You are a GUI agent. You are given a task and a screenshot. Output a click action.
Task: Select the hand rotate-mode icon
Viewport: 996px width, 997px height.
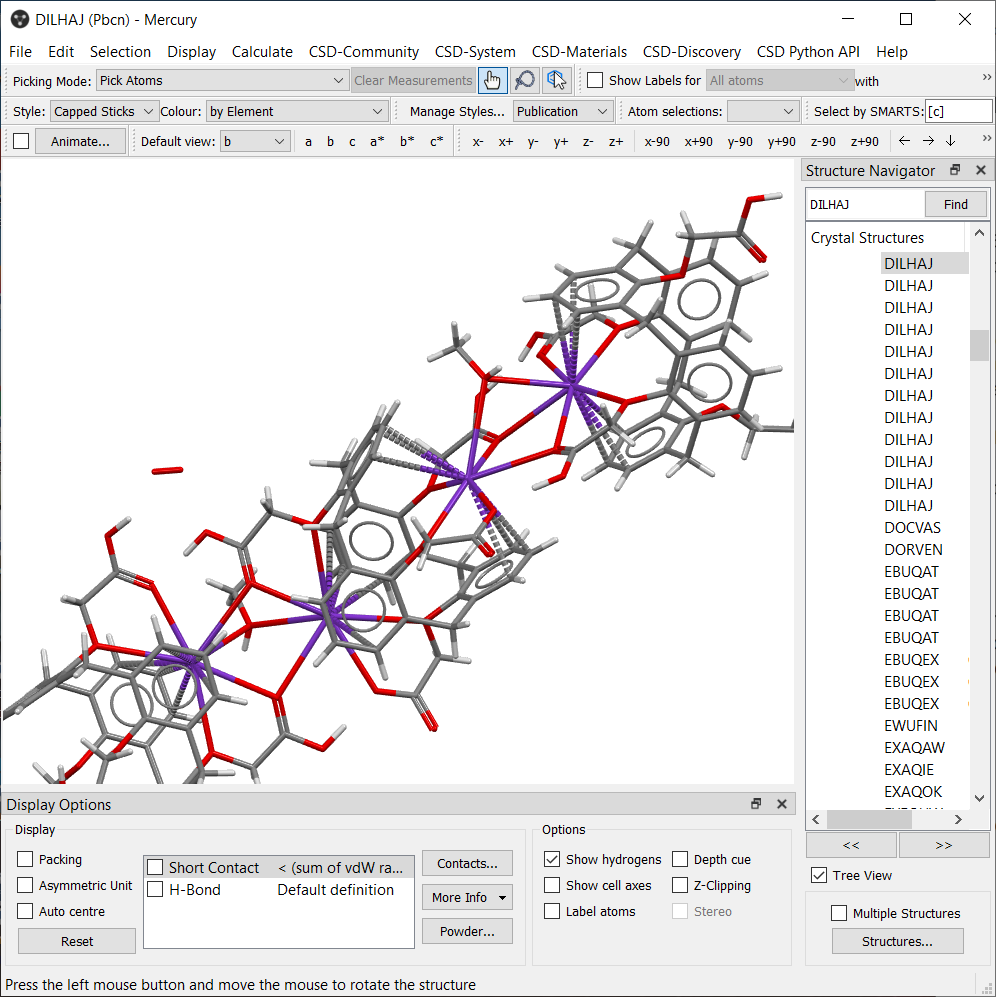pos(491,81)
